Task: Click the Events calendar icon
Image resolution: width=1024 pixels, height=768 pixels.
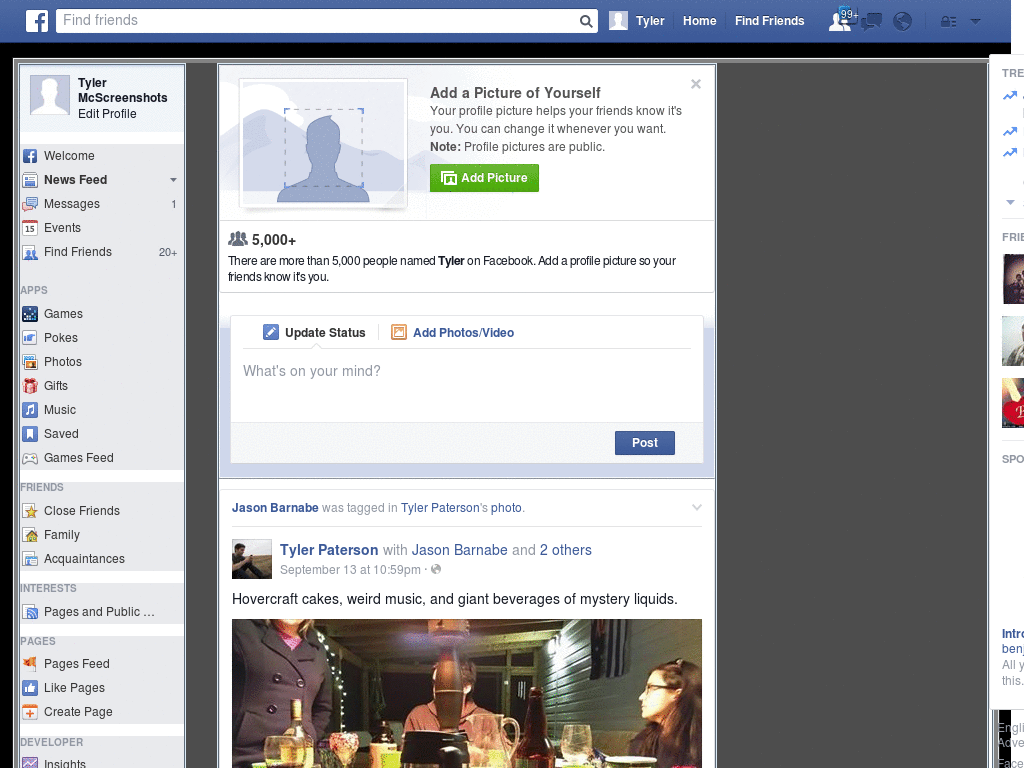Action: click(x=30, y=228)
